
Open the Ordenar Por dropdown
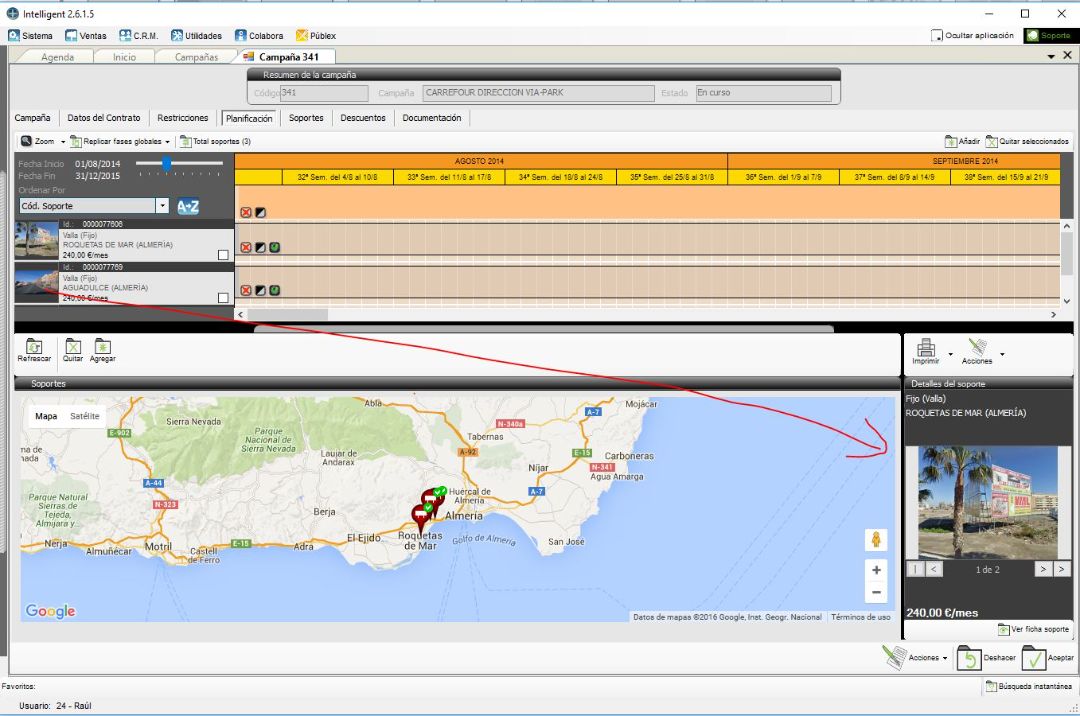[x=163, y=205]
